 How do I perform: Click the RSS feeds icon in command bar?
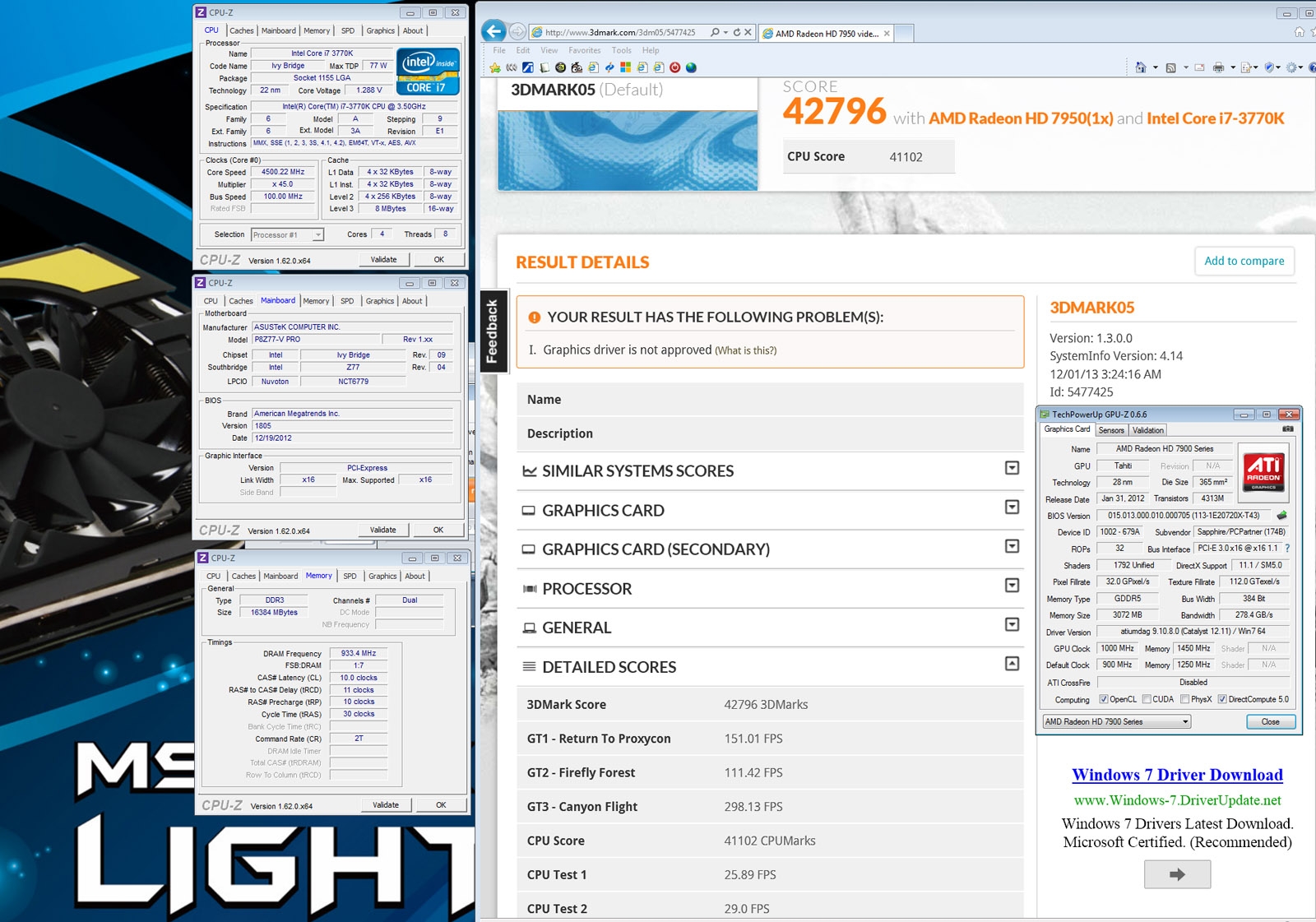point(1171,67)
